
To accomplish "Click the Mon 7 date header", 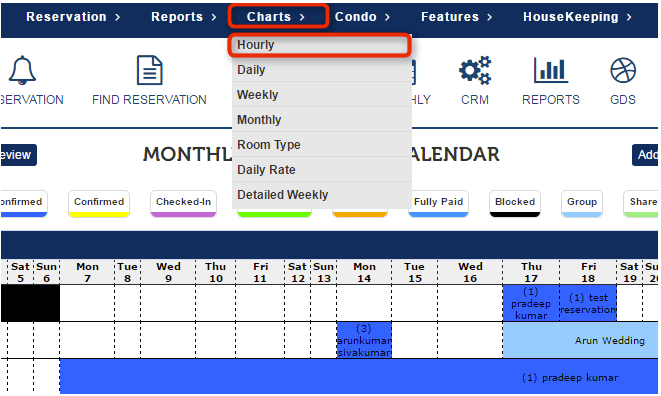I will click(87, 272).
